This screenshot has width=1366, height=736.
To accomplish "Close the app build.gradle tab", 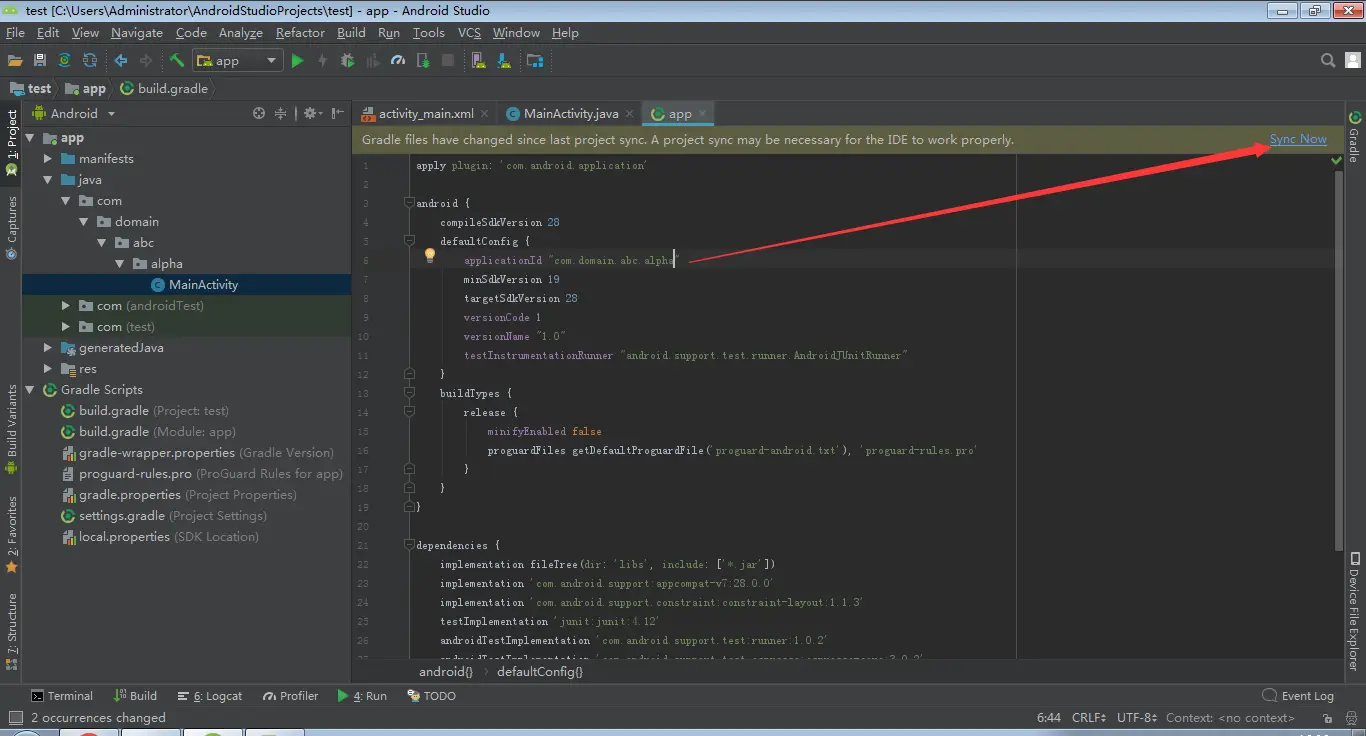I will point(703,114).
